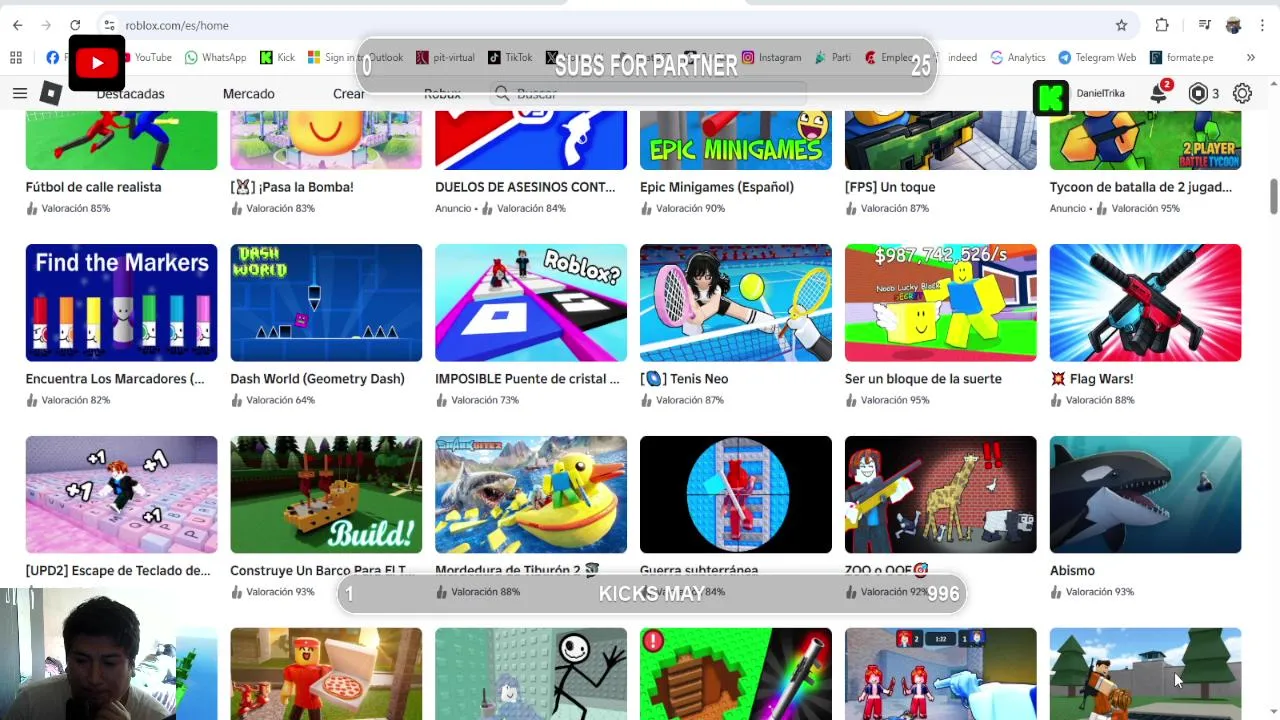
Task: Open the Construye Un Barco thumbnail
Action: point(326,494)
